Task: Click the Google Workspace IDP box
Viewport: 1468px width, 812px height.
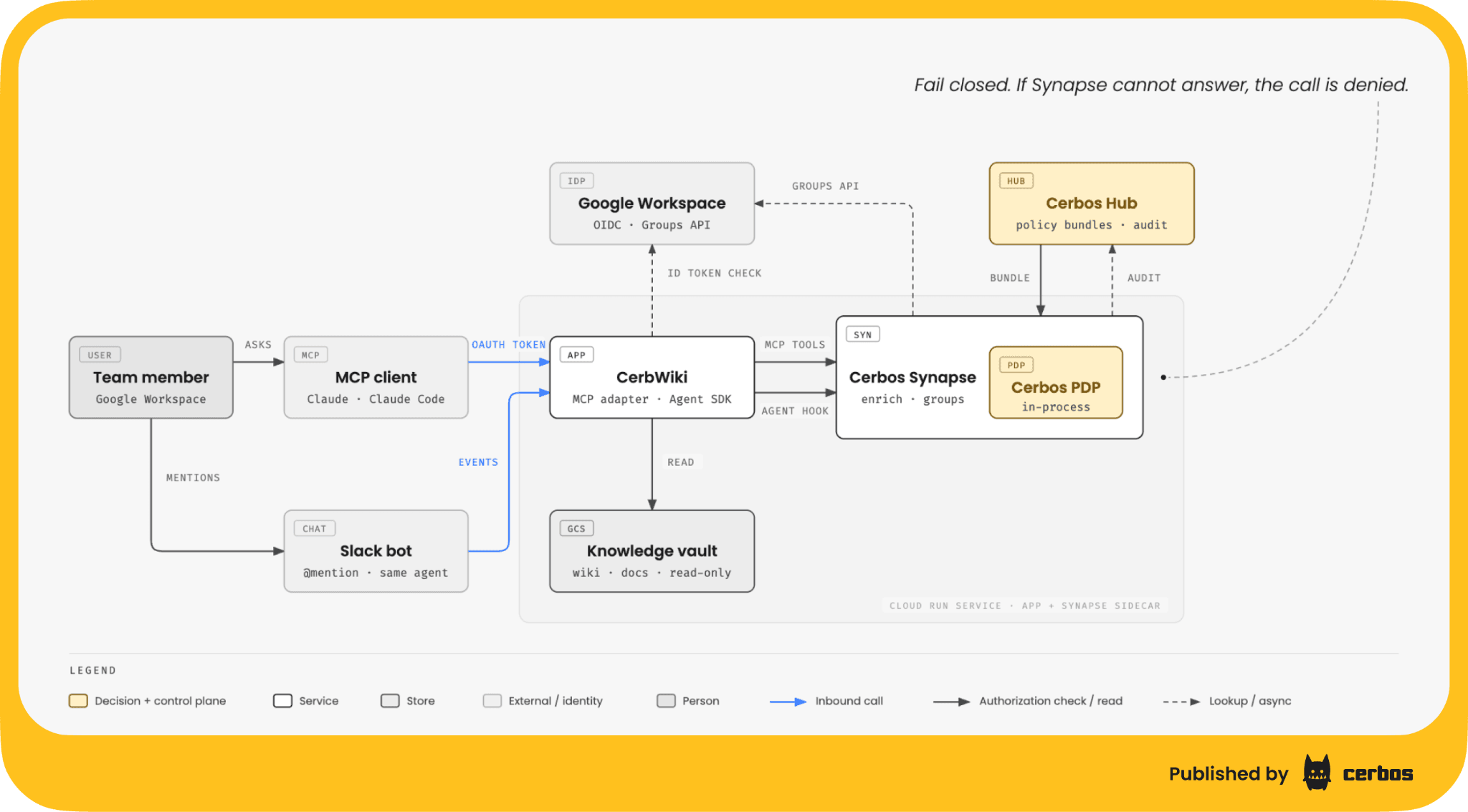Action: [x=652, y=204]
